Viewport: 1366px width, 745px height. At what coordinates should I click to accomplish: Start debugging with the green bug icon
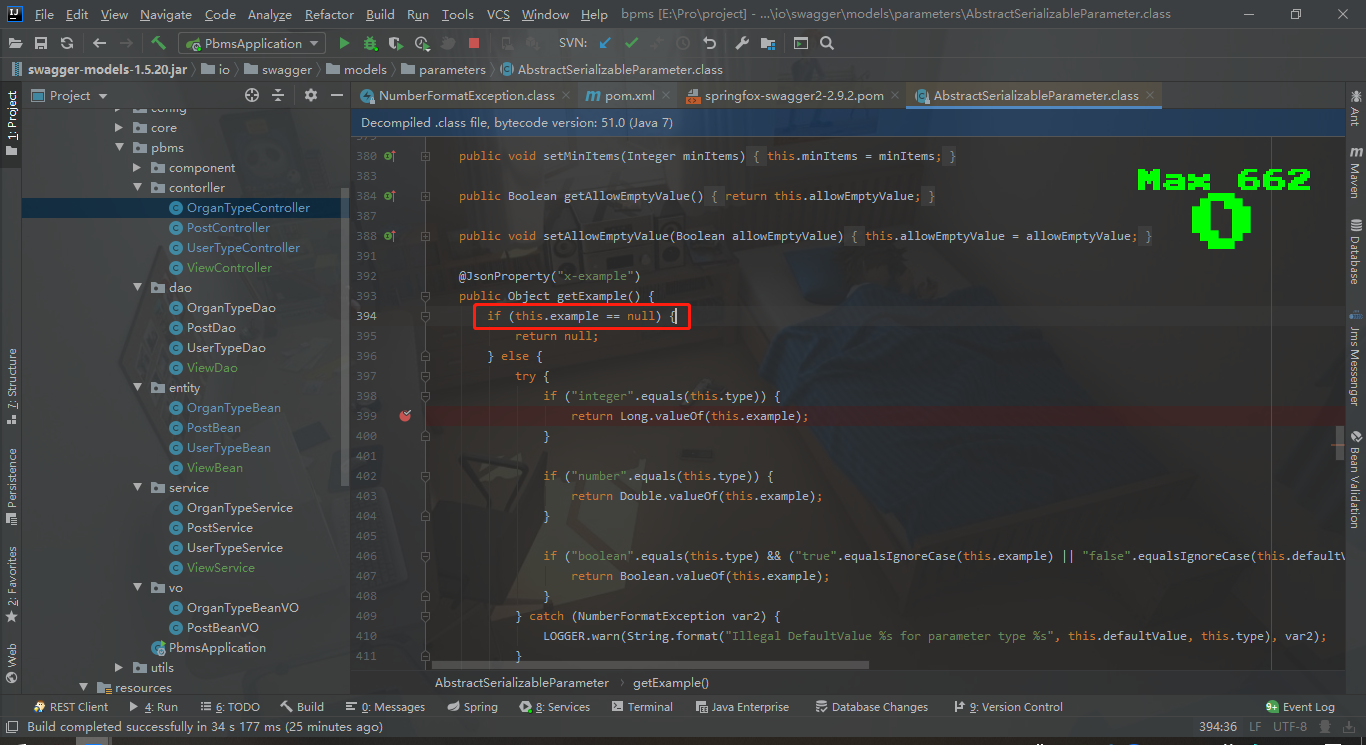tap(370, 43)
